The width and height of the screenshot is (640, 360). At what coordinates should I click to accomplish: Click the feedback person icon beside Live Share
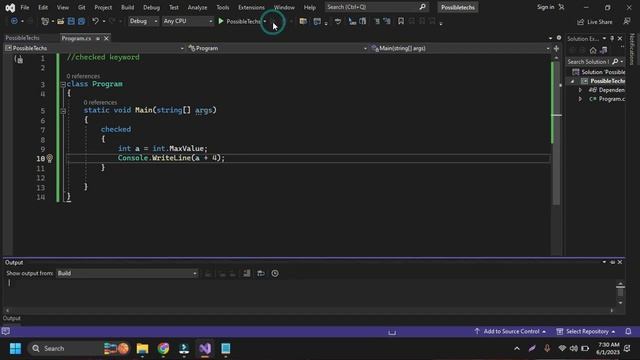(x=627, y=21)
